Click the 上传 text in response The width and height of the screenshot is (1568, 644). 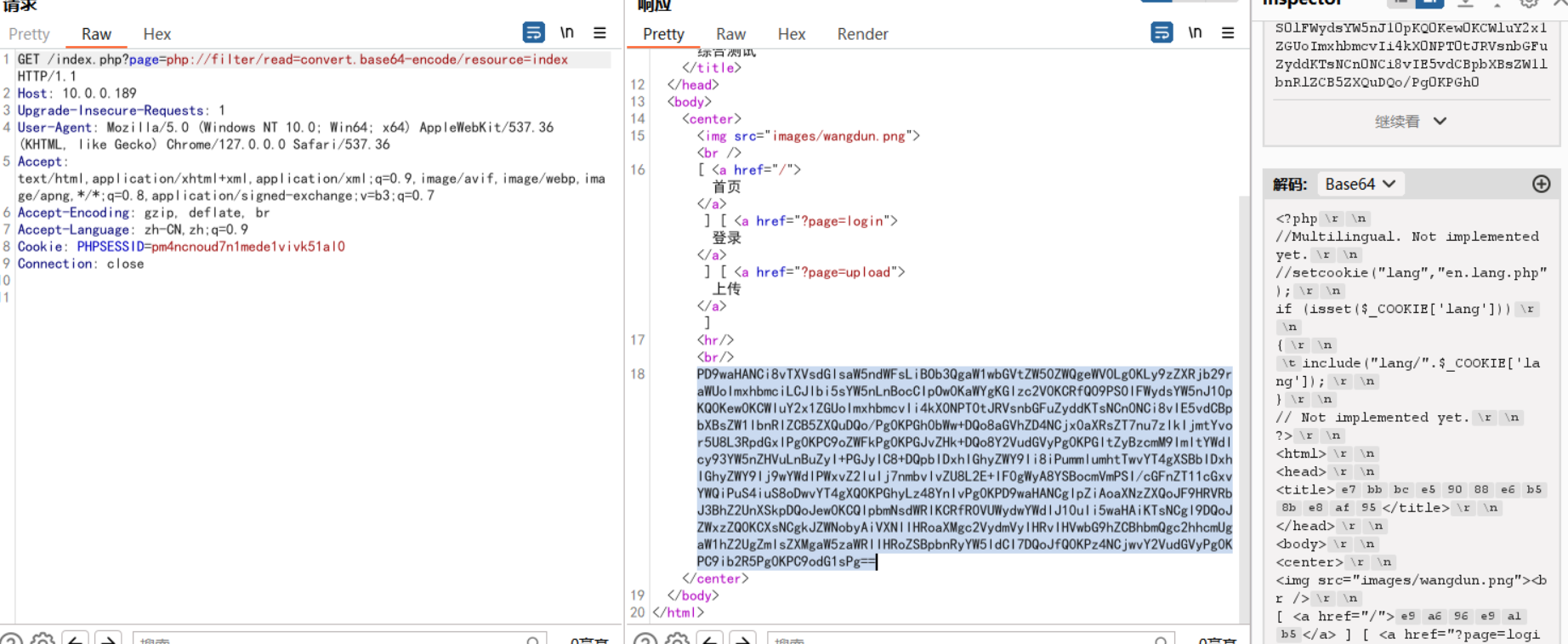click(x=726, y=289)
